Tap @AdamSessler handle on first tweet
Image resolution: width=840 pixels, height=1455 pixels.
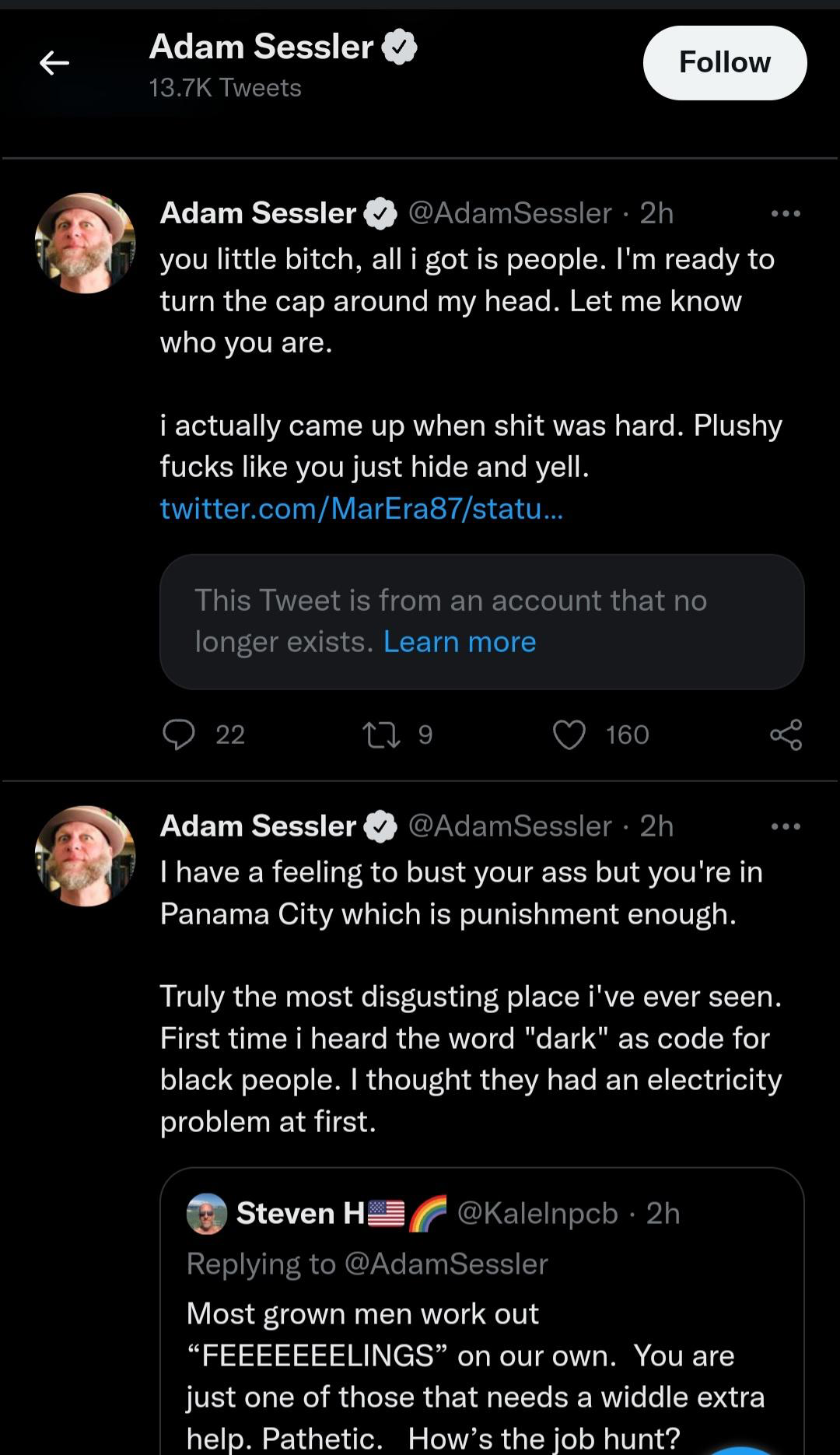[x=510, y=213]
